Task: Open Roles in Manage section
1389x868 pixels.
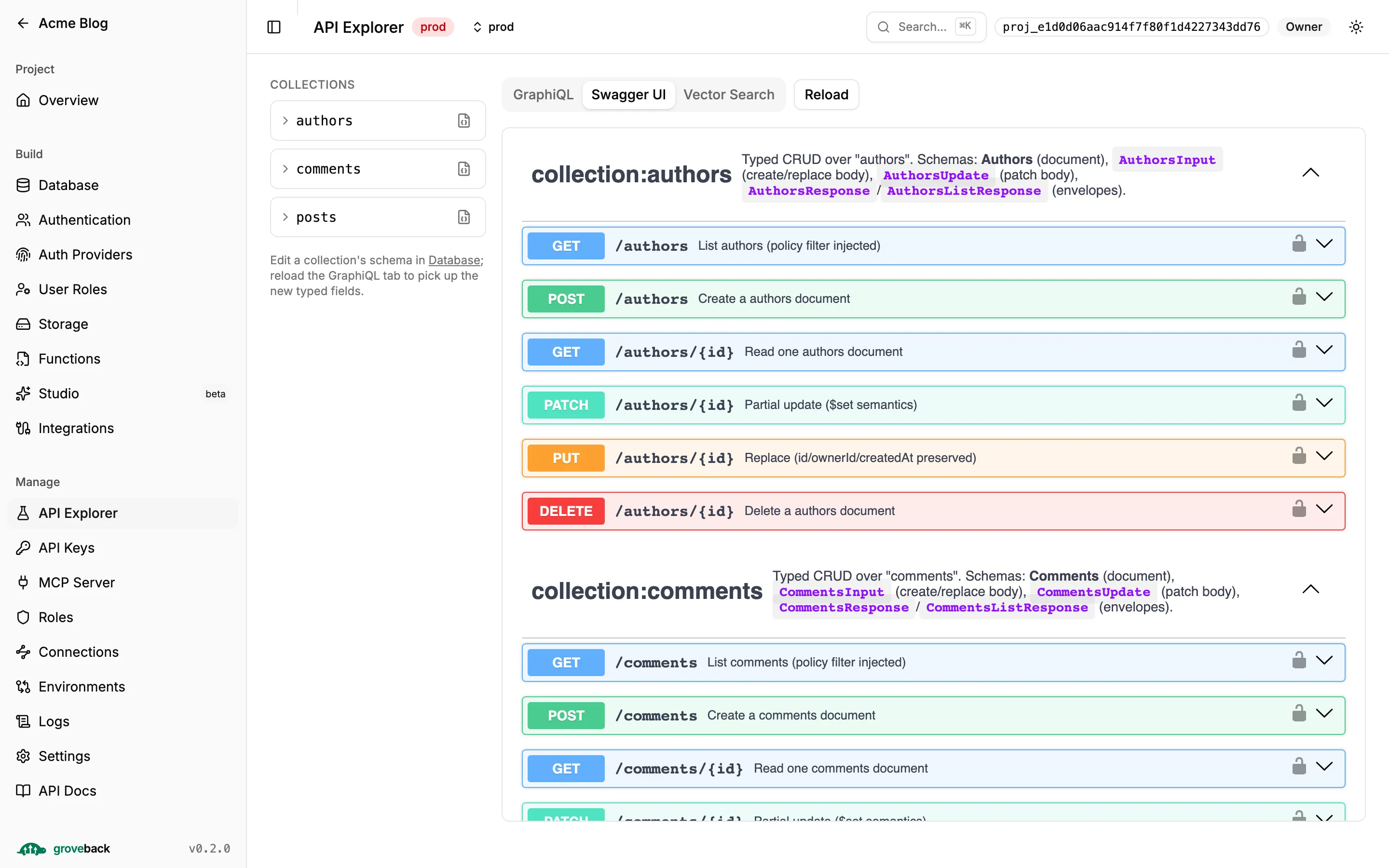Action: click(x=123, y=617)
